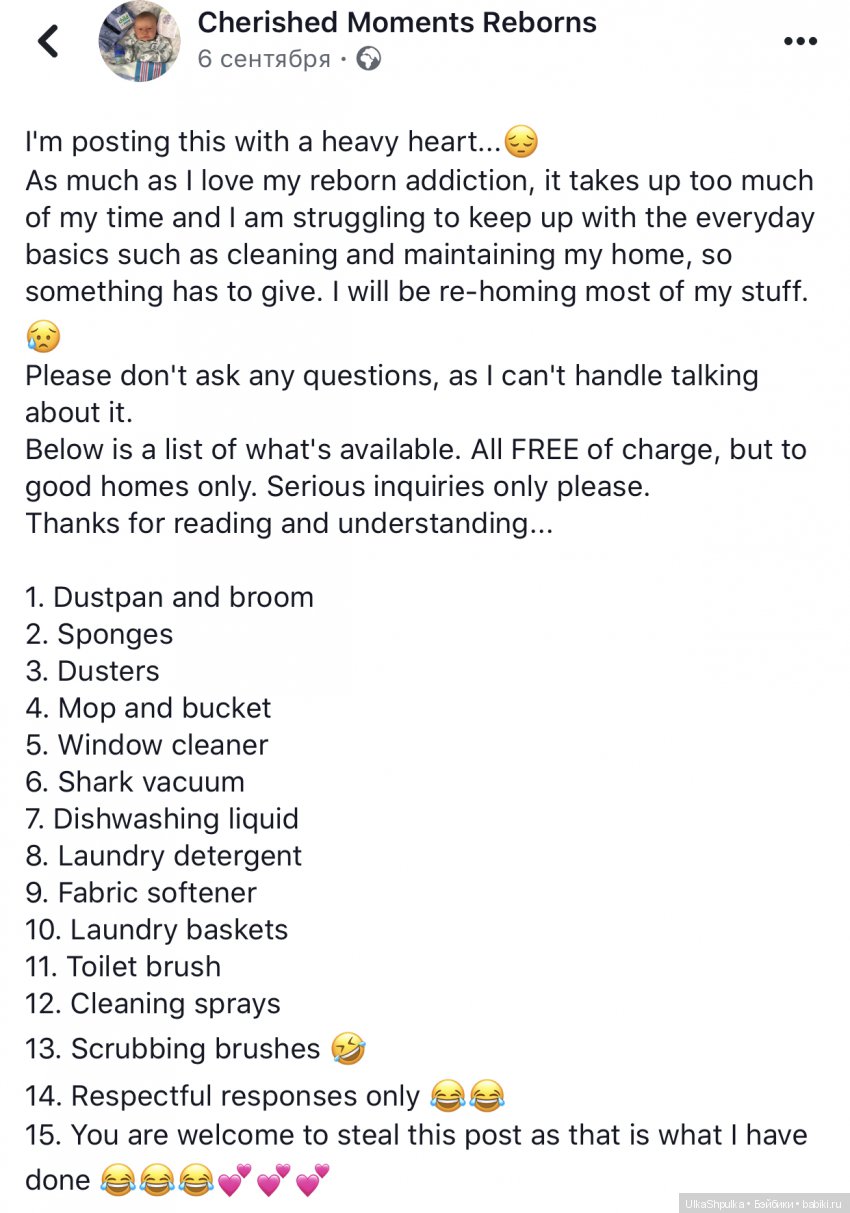Open Cherished Moments Reborns profile picture
Image resolution: width=850 pixels, height=1213 pixels.
[x=139, y=41]
